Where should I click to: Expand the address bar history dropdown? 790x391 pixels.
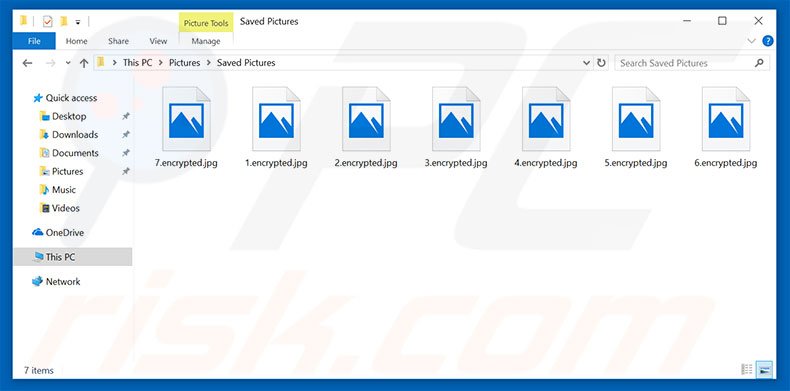(586, 63)
